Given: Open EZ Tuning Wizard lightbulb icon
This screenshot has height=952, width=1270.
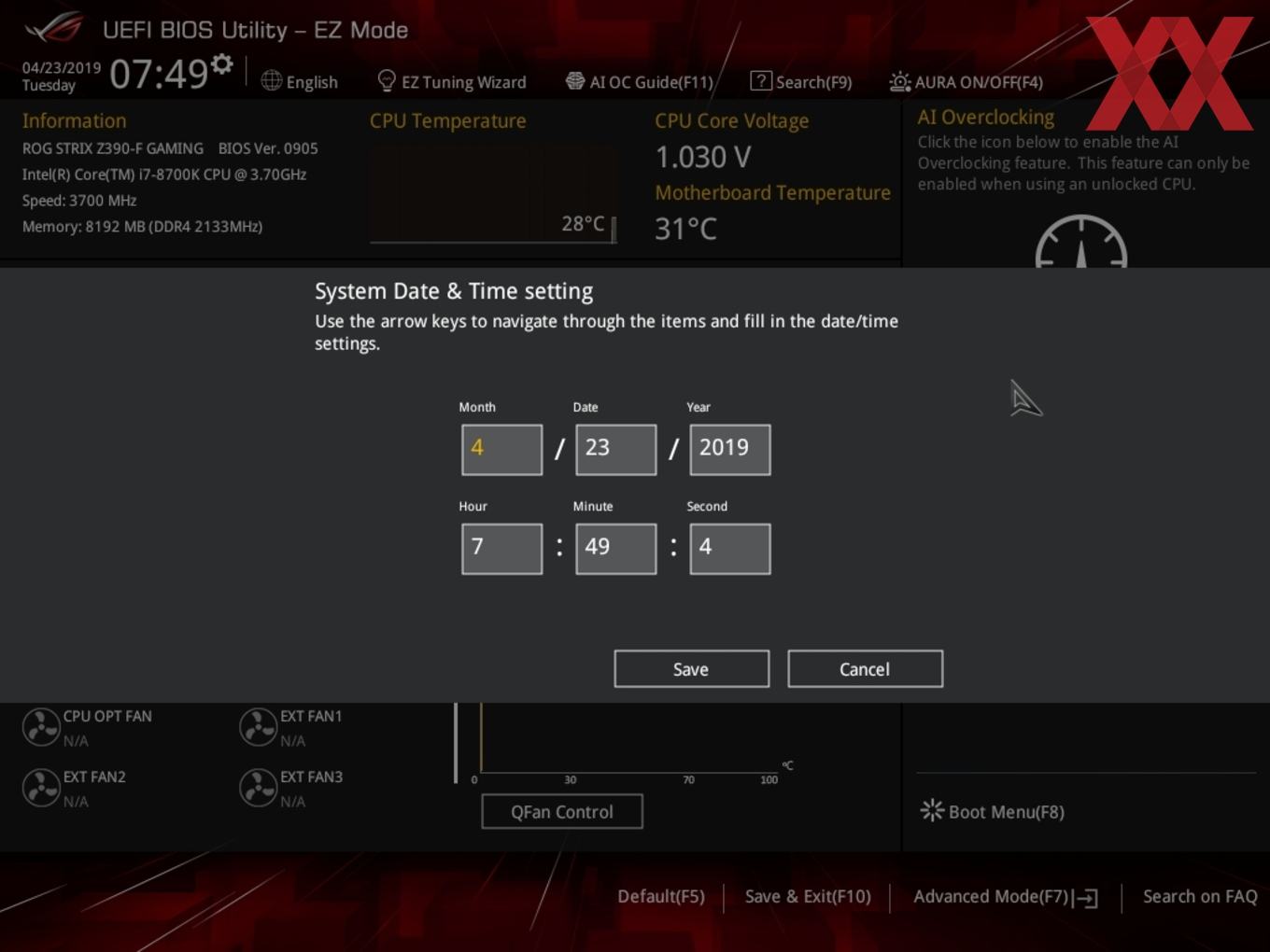Looking at the screenshot, I should pos(387,81).
